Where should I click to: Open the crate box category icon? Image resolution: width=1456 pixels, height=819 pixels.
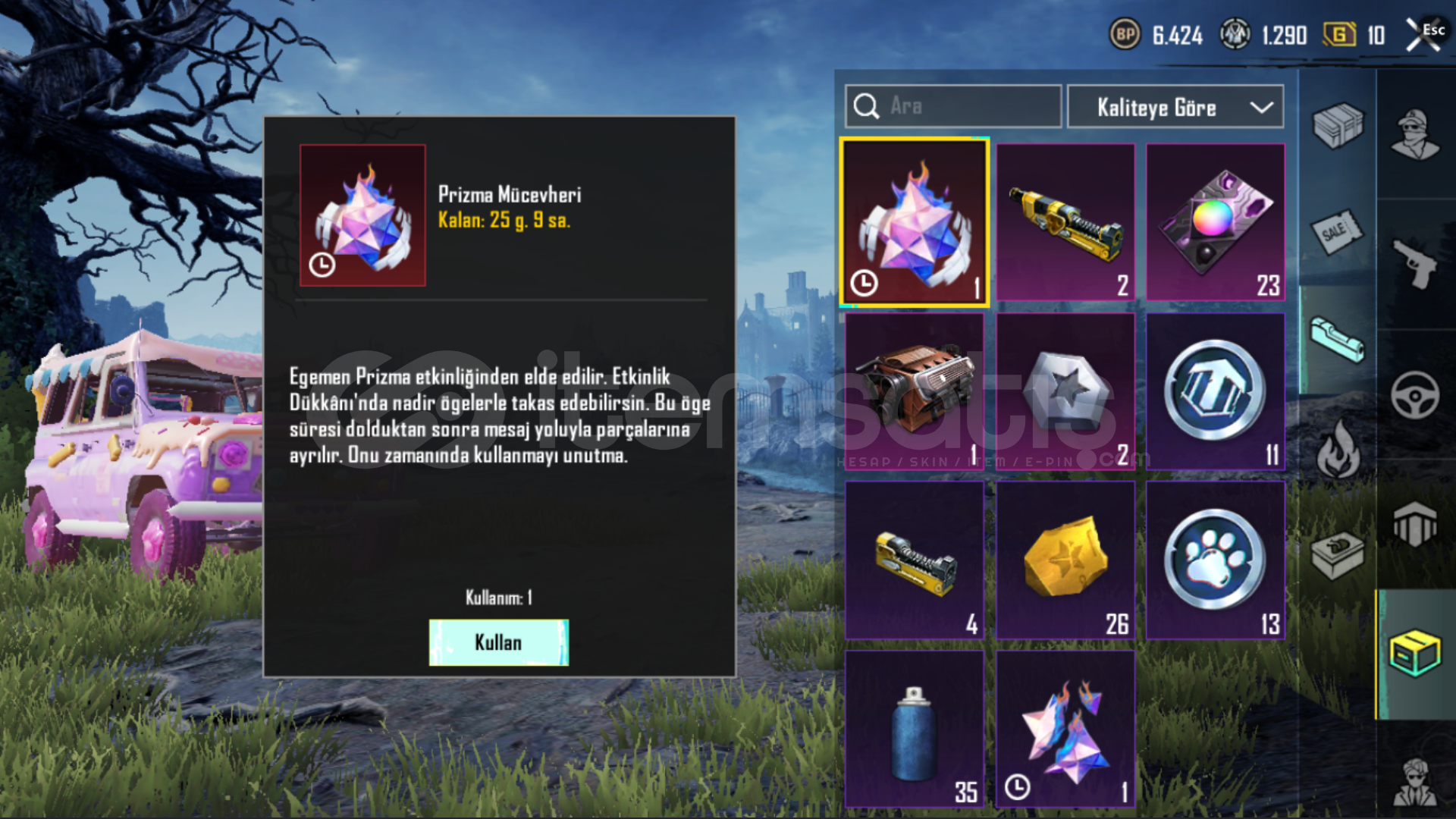coord(1338,126)
